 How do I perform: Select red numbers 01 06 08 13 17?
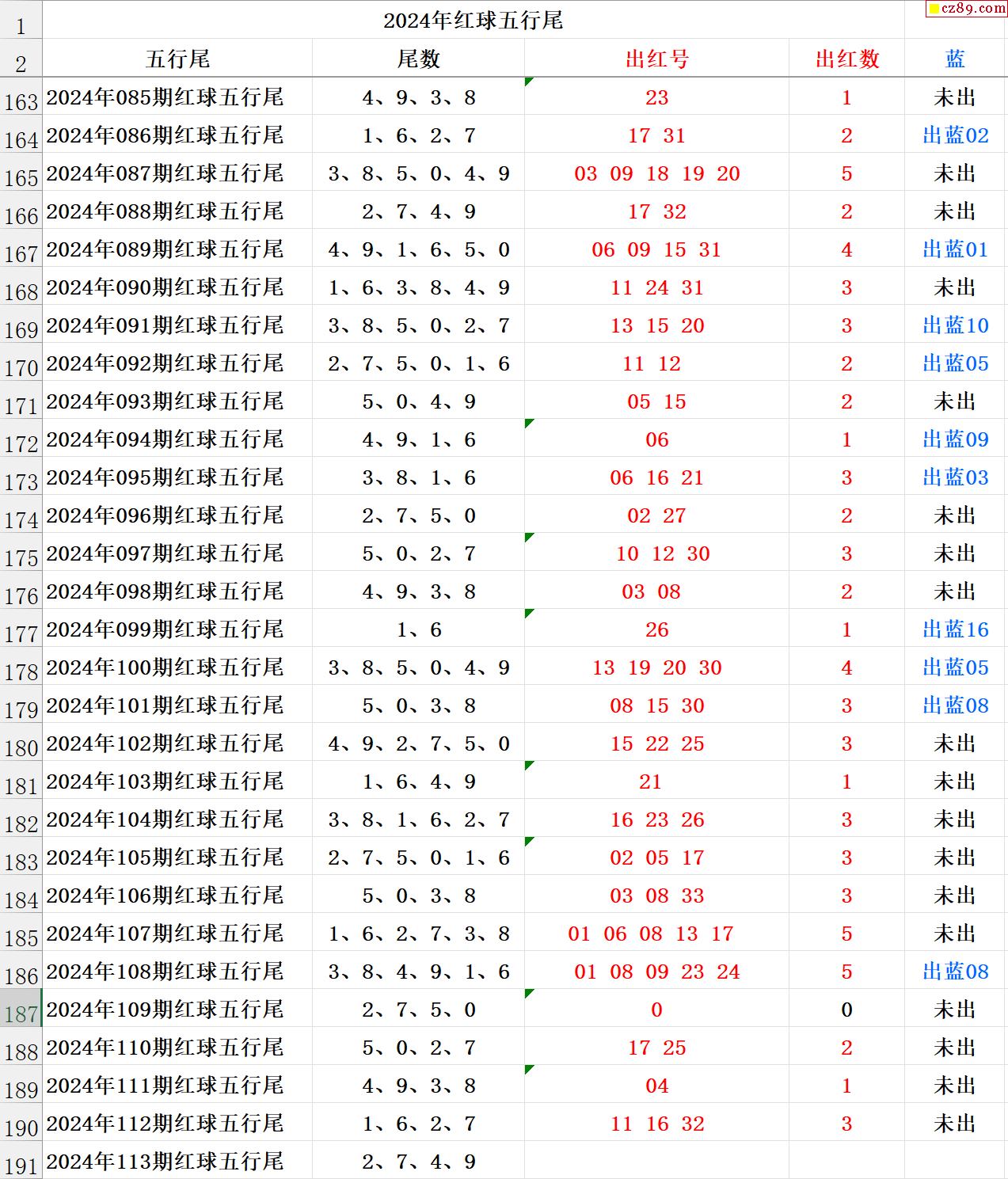tap(656, 934)
